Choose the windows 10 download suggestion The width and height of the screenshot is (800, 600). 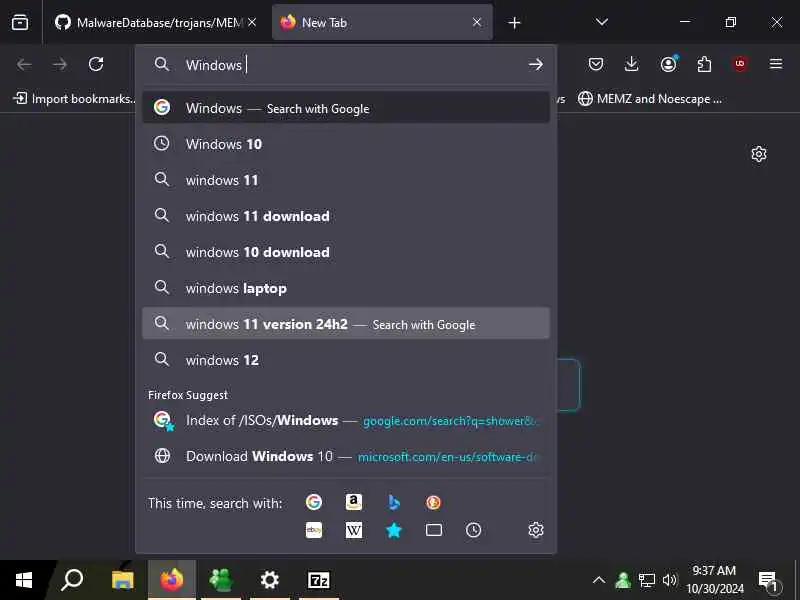pyautogui.click(x=346, y=252)
